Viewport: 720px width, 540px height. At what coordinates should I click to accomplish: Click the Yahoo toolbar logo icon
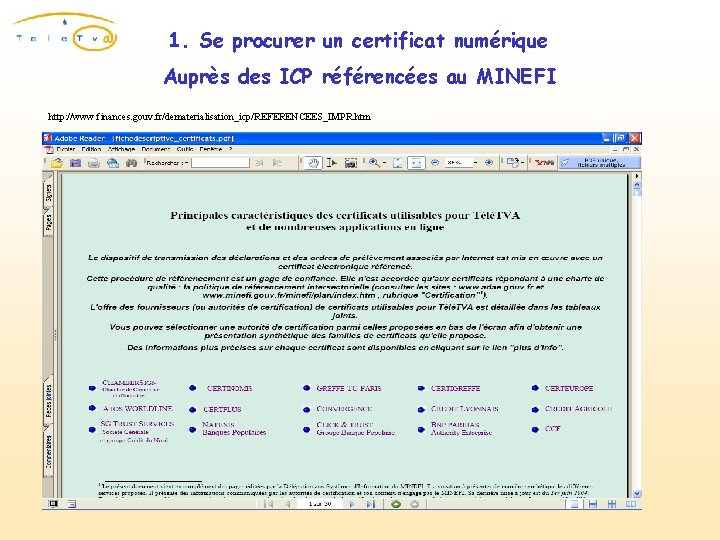tap(544, 162)
